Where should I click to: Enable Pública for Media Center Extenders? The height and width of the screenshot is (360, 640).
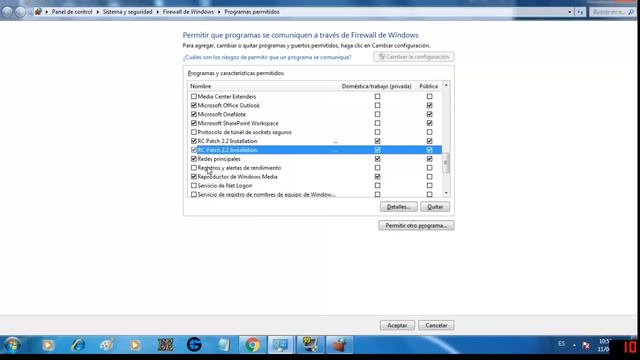click(x=429, y=97)
